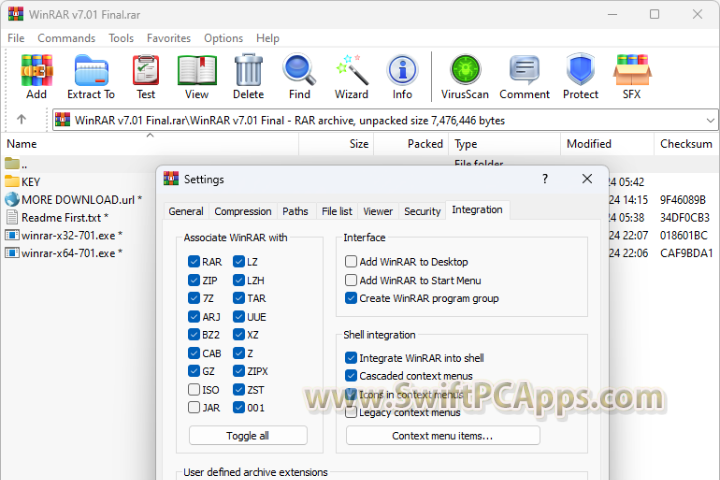
Task: Click the Test archive icon
Action: [146, 71]
